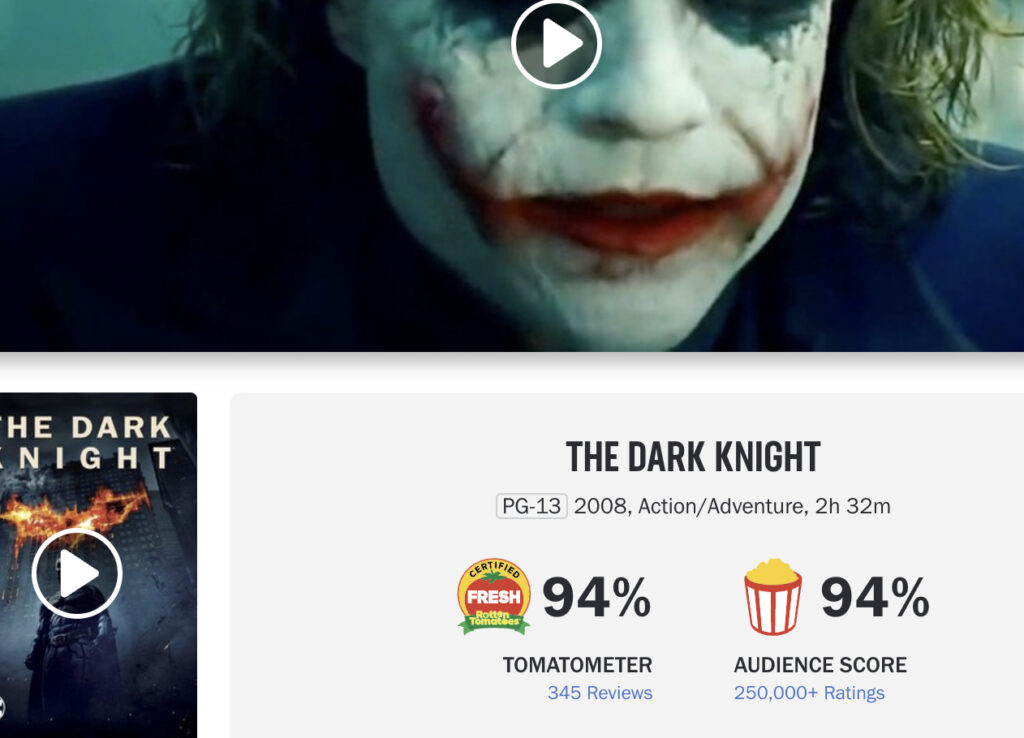
Task: Click the popcorn bucket audience icon
Action: [x=773, y=597]
